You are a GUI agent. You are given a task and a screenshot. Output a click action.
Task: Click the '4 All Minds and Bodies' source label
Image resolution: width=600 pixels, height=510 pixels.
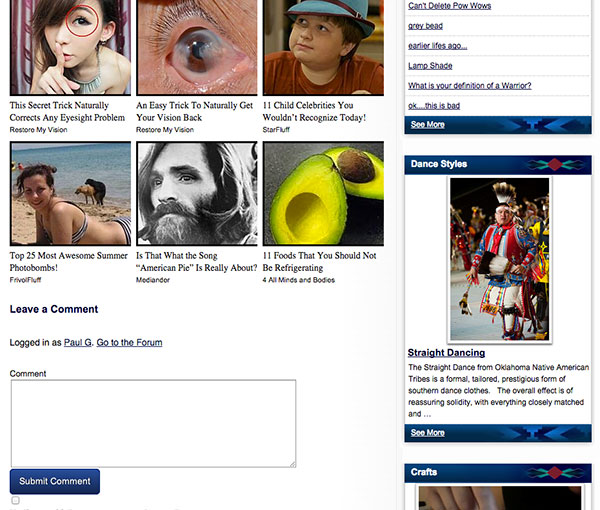point(298,280)
